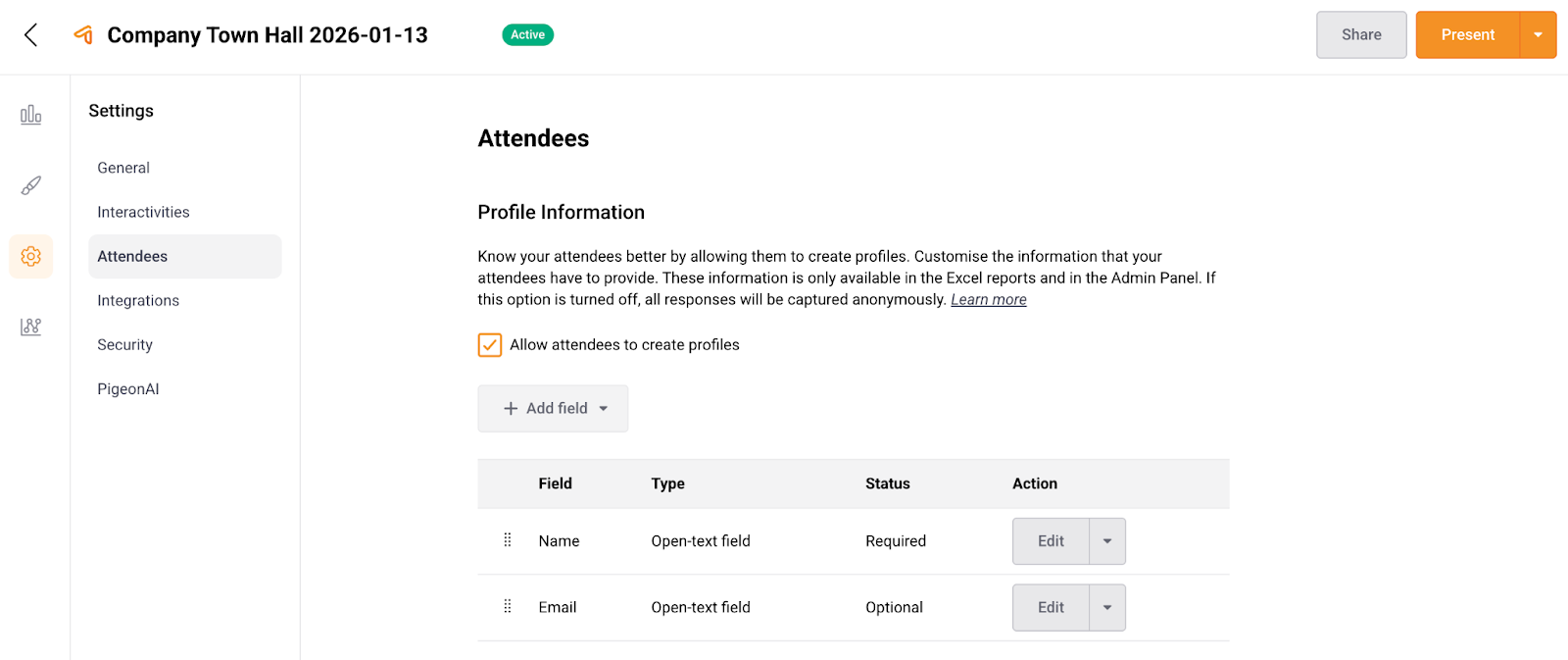
Task: Open the analytics graph sidebar icon
Action: tap(31, 327)
